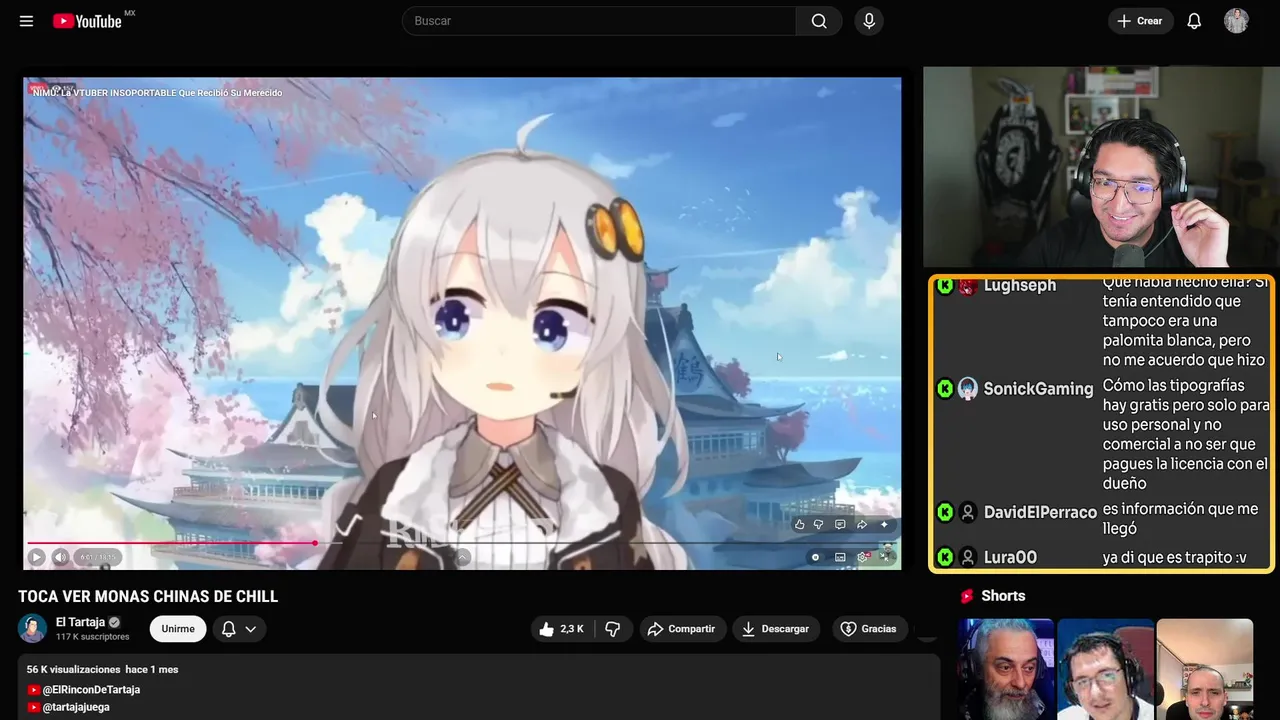Click the 117 K suscriptores text
Image resolution: width=1280 pixels, height=720 pixels.
(x=93, y=637)
